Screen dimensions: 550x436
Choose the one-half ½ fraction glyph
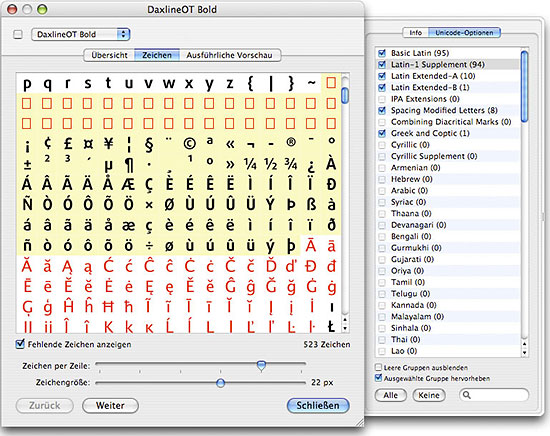[x=270, y=164]
